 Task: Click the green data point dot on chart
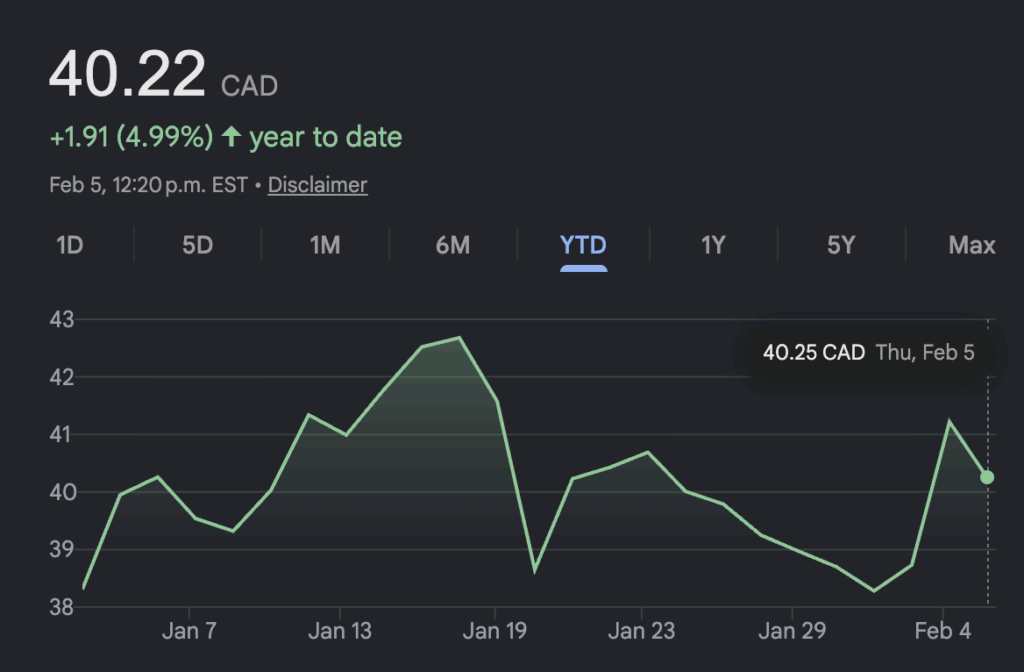pyautogui.click(x=987, y=477)
